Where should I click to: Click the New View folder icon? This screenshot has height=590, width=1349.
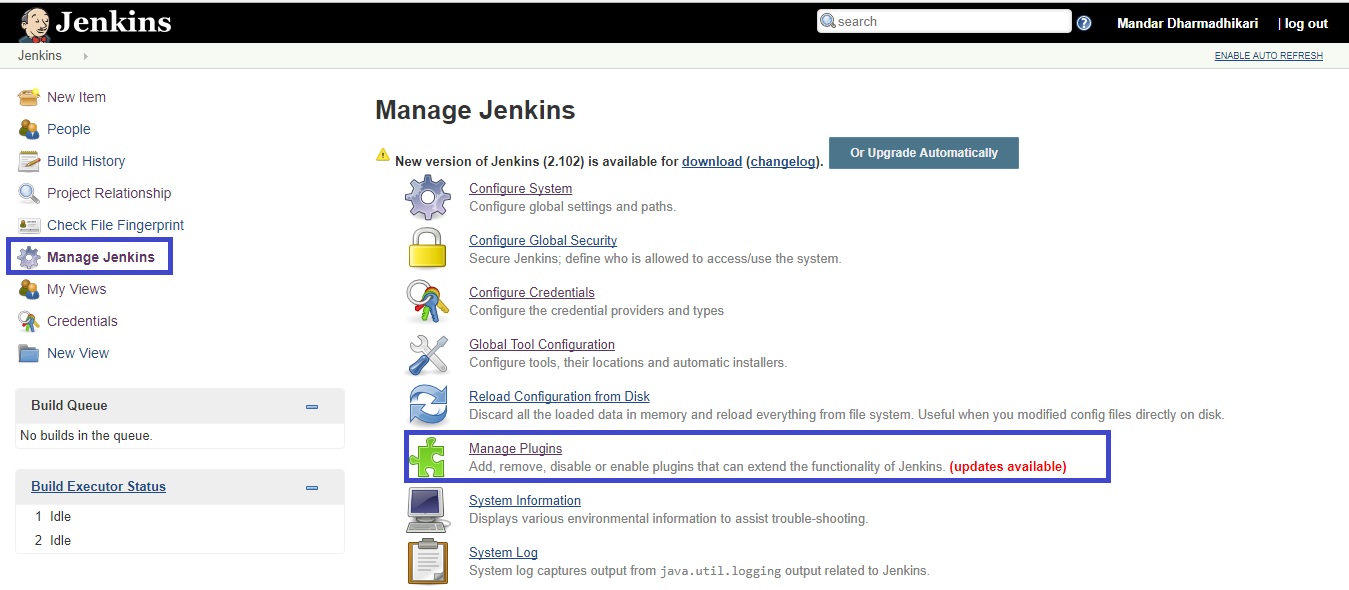click(29, 353)
